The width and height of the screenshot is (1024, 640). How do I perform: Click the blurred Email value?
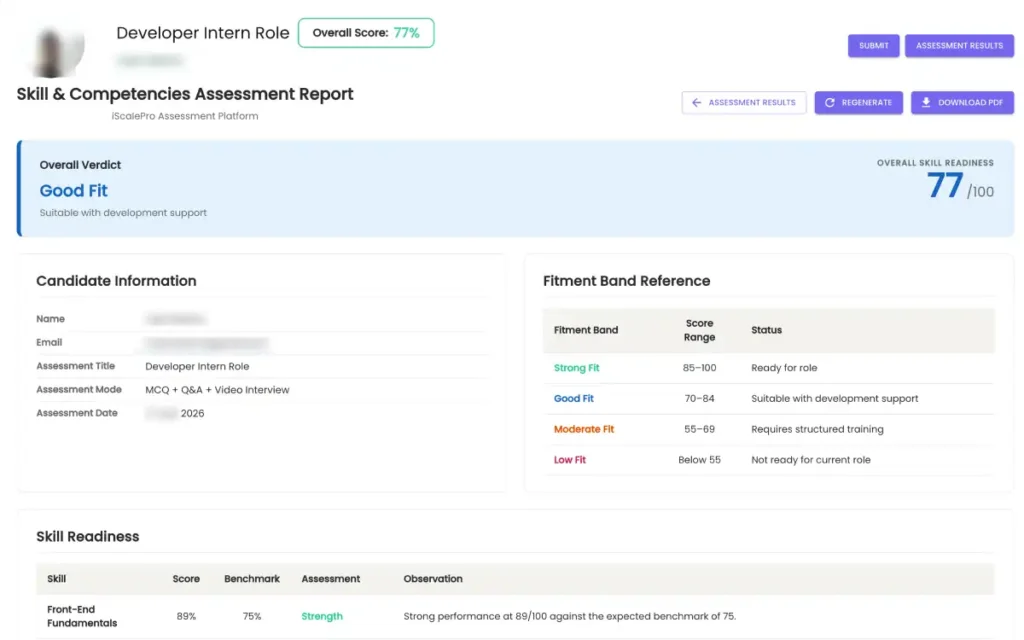tap(206, 343)
